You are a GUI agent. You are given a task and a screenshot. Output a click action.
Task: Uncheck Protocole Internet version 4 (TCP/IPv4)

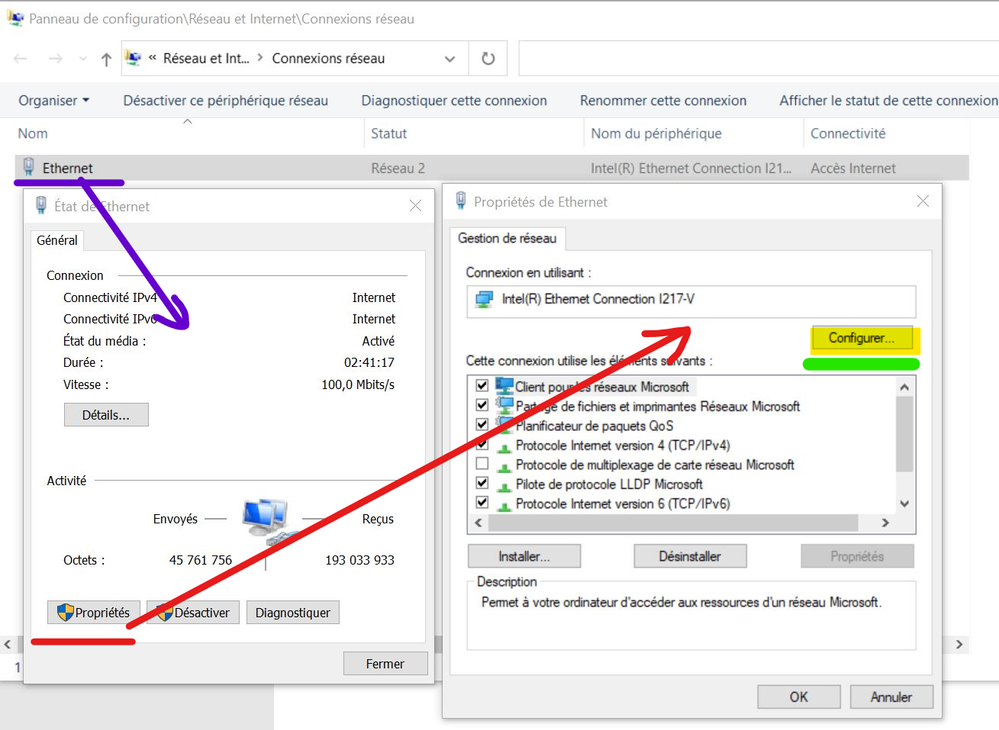pyautogui.click(x=483, y=445)
